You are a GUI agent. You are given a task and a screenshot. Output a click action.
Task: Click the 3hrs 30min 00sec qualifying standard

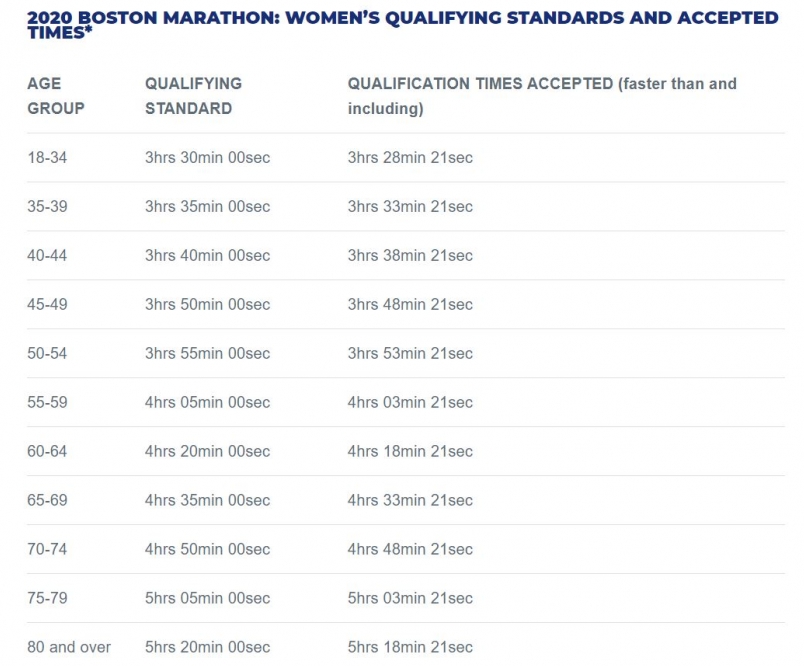207,158
